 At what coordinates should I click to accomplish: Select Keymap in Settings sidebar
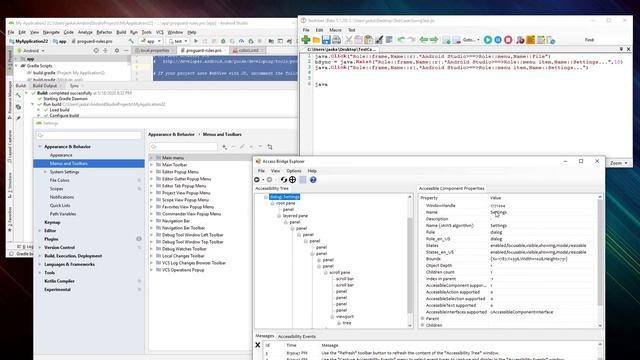(52, 222)
